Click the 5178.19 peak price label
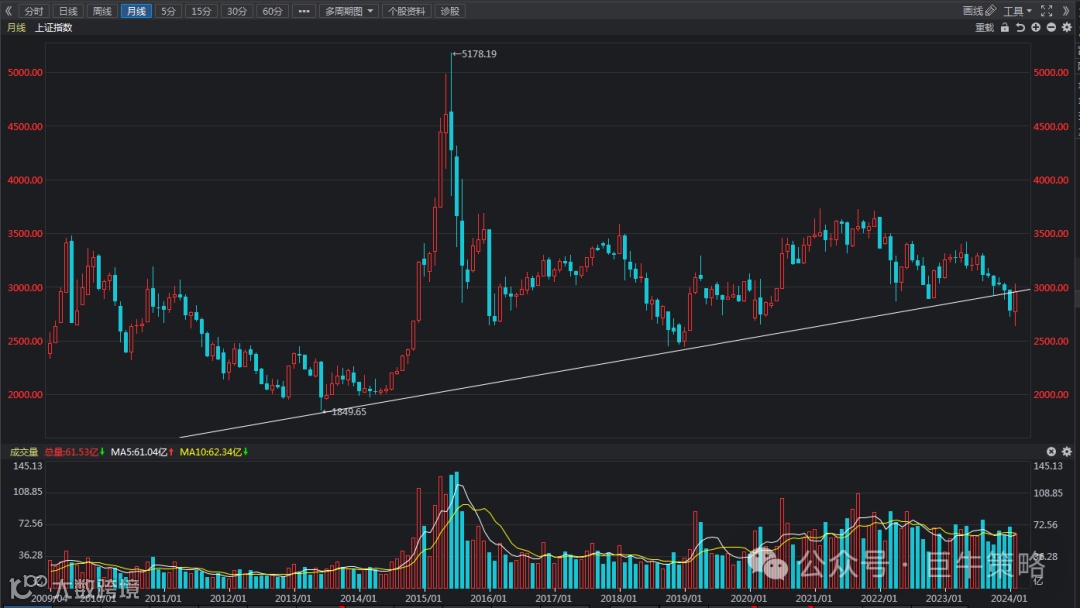 point(479,54)
